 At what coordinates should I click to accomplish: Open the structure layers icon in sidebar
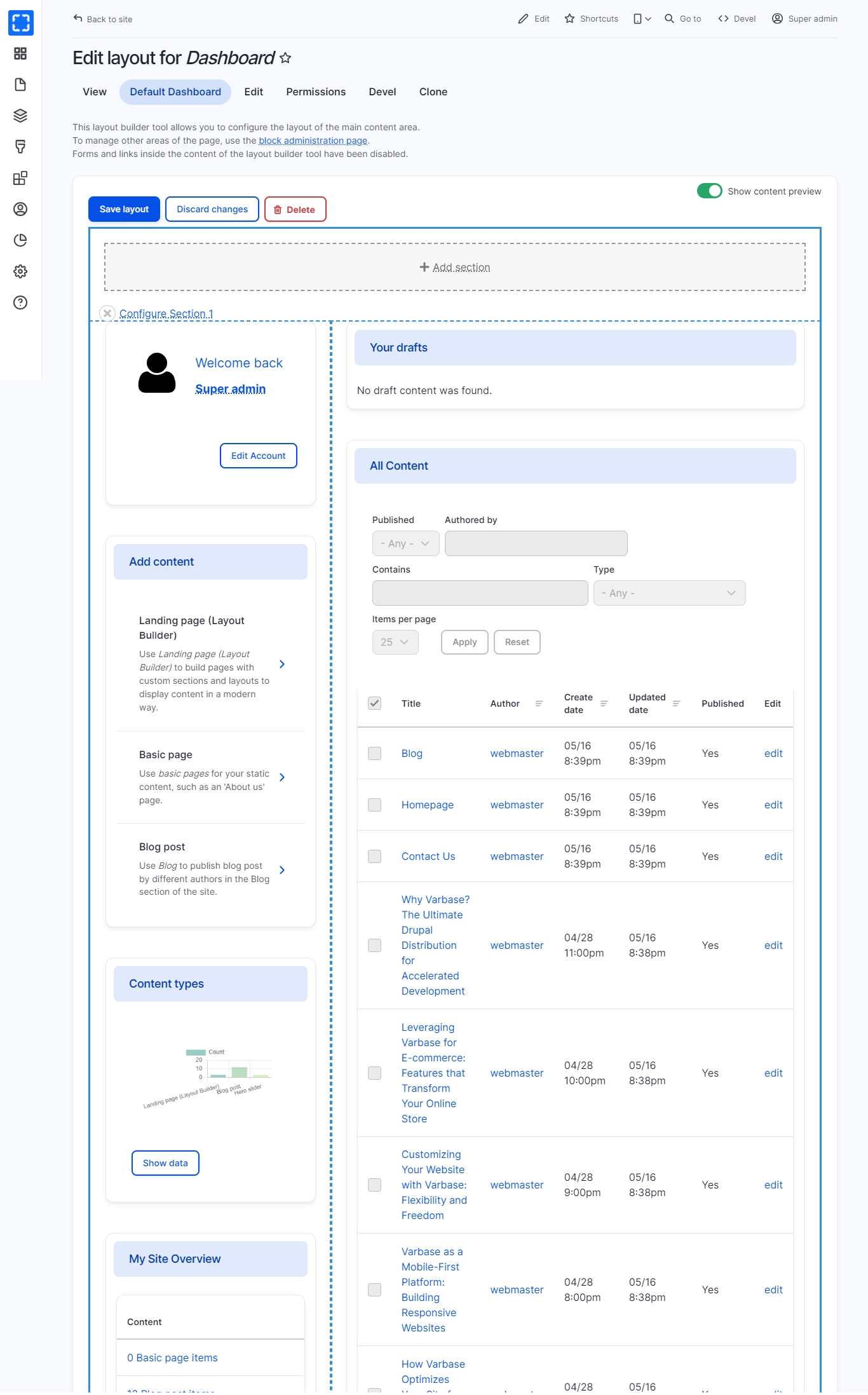(20, 116)
